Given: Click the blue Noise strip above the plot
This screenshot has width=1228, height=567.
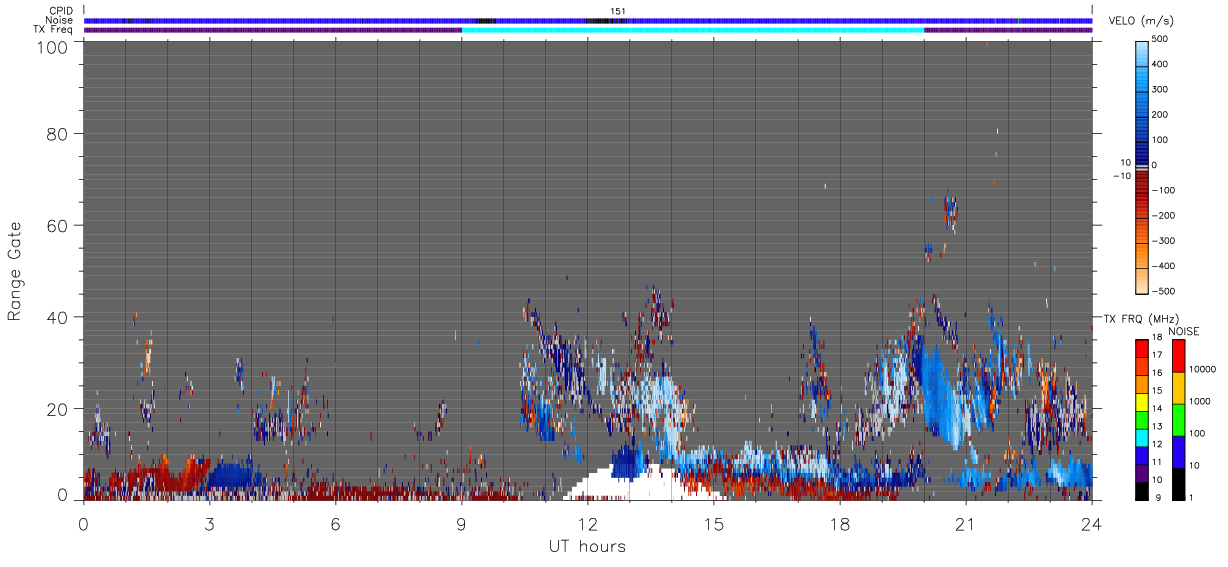Looking at the screenshot, I should (588, 20).
